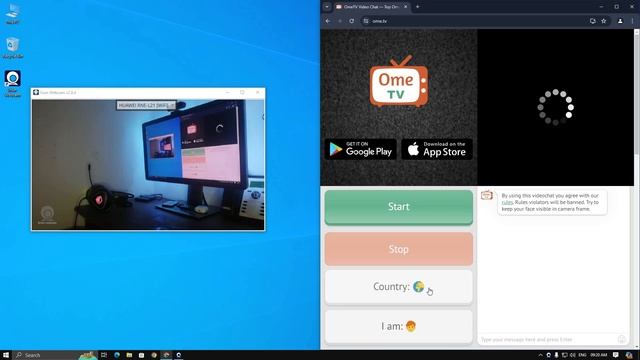Open a new browser tab
The width and height of the screenshot is (640, 360).
[x=417, y=7]
